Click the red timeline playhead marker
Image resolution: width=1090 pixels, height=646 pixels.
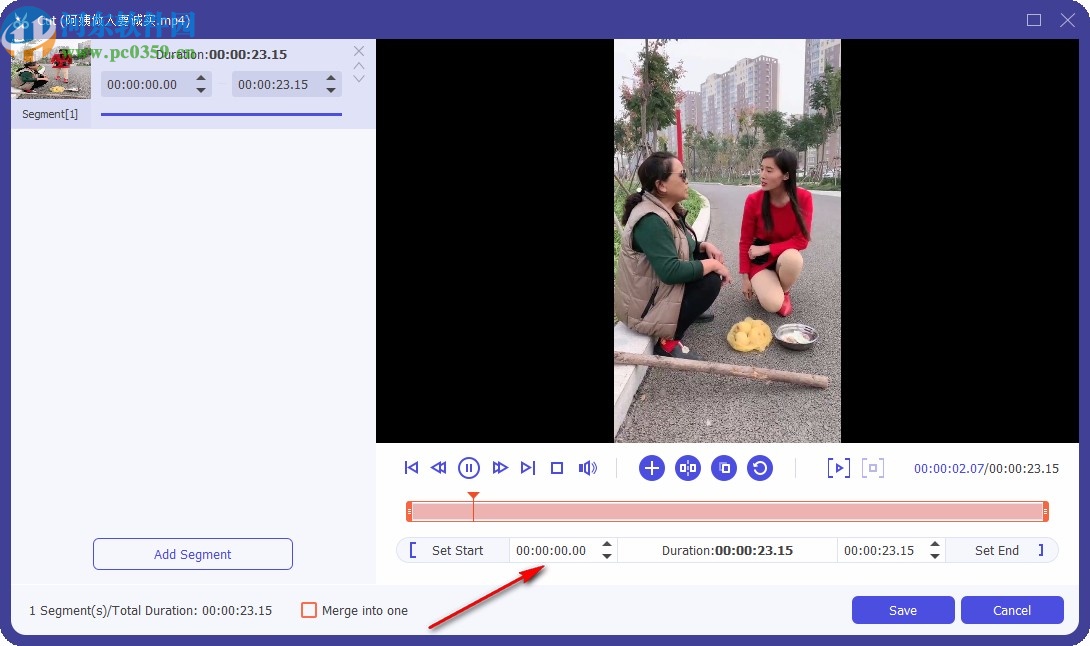(x=473, y=496)
